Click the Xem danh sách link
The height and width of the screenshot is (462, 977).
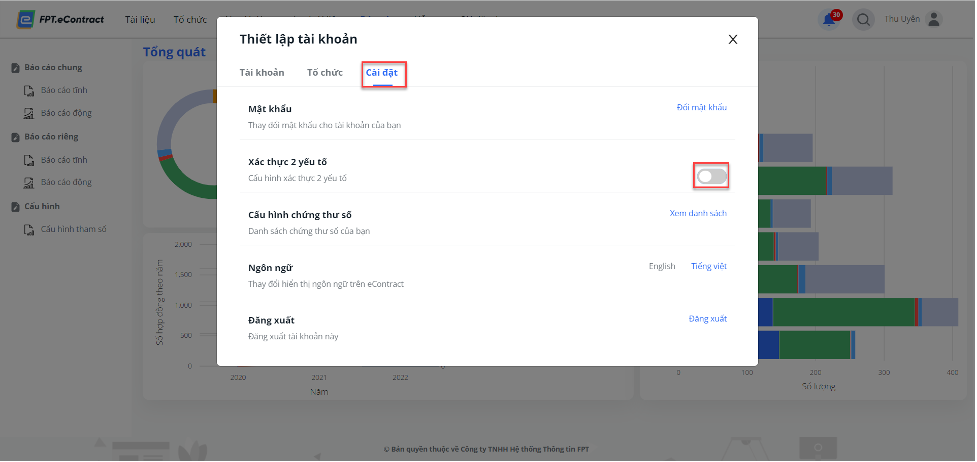coord(698,213)
